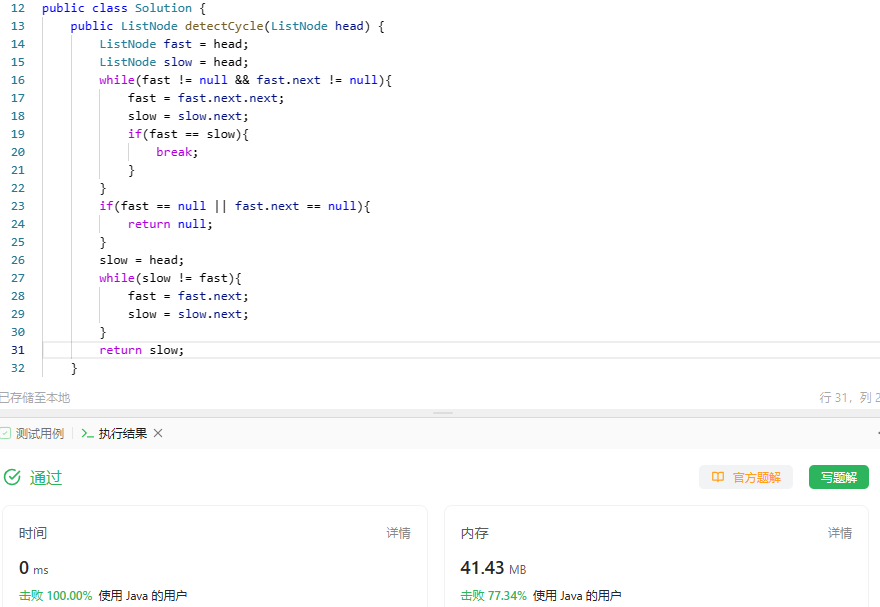Screen dimensions: 880x607
Task: Open the 官方题解 official solution
Action: tap(745, 477)
